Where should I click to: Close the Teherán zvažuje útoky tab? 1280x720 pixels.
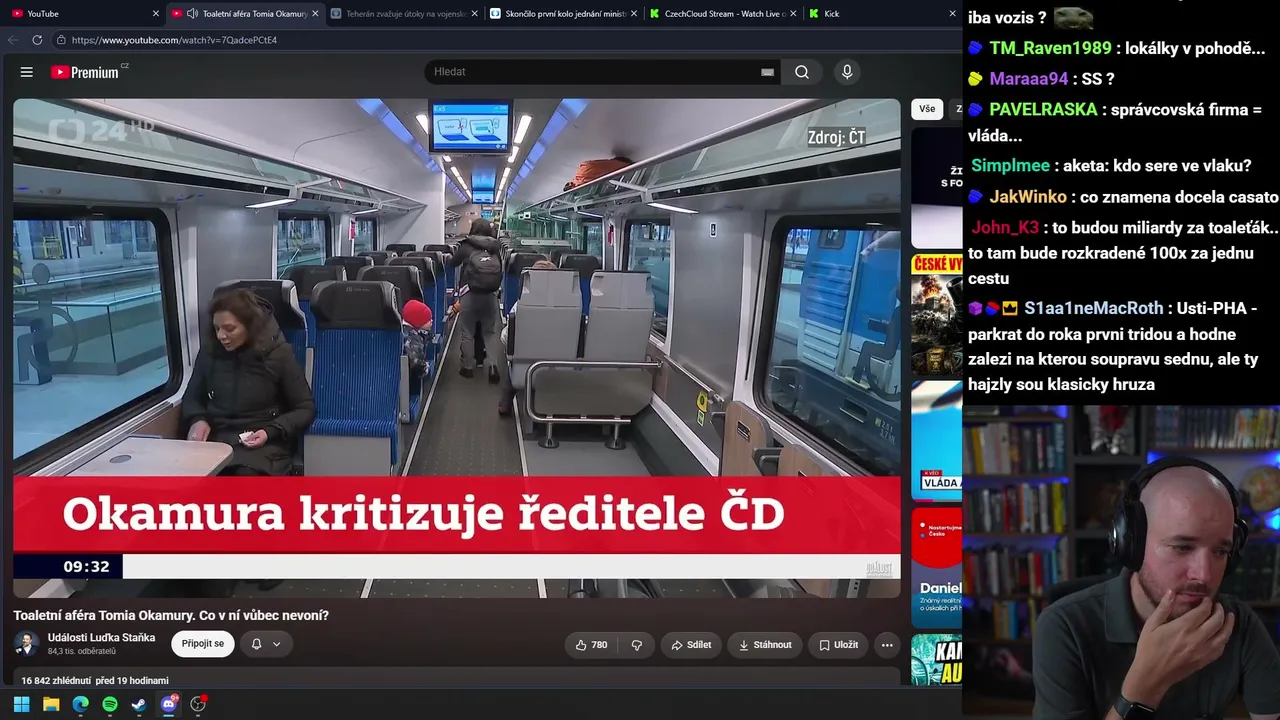(x=474, y=14)
